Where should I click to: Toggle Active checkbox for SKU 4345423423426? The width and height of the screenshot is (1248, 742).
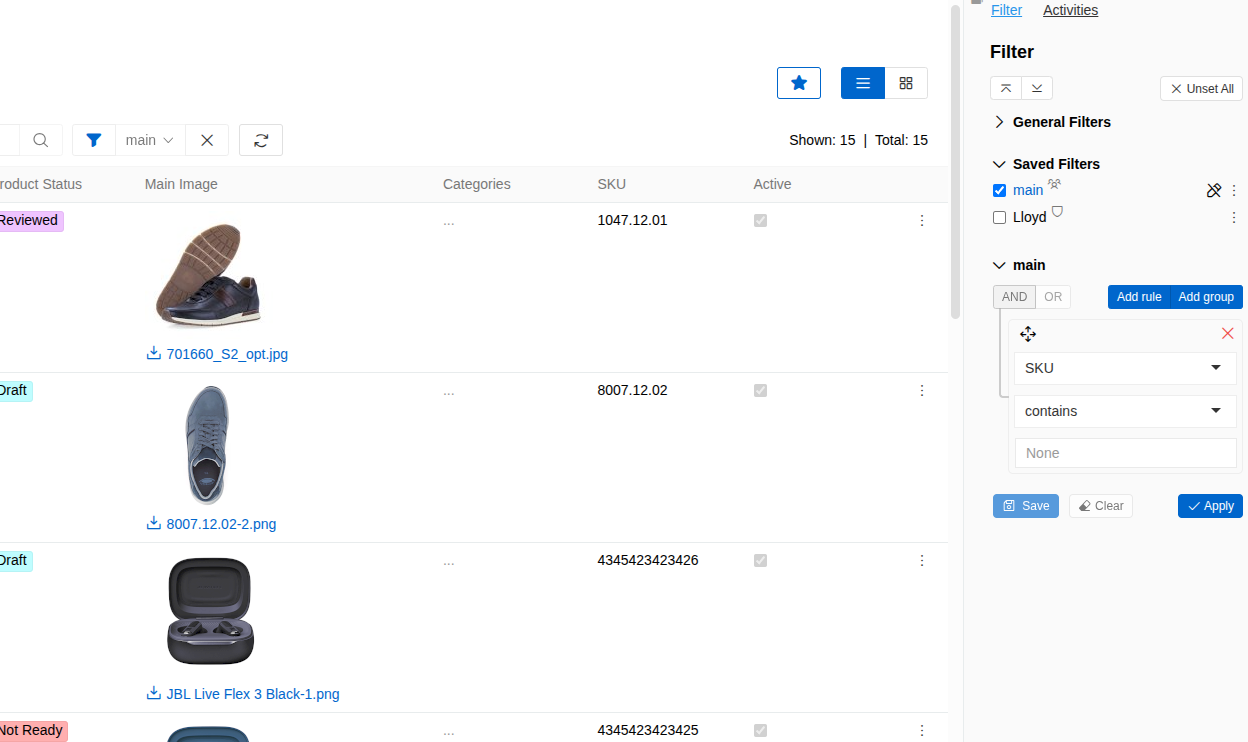tap(760, 560)
